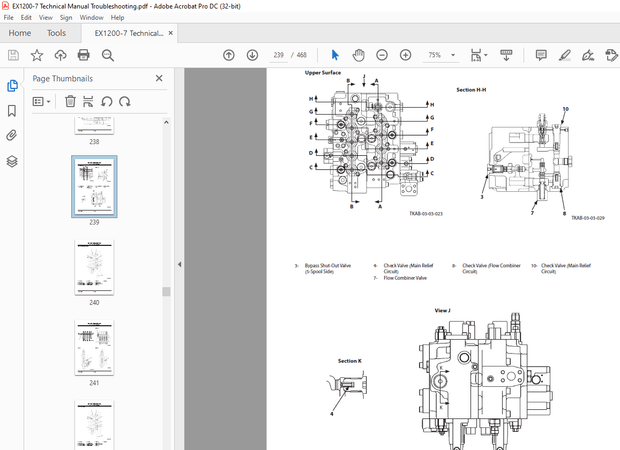The width and height of the screenshot is (620, 450).
Task: Click the Upper Surface label
Action: pyautogui.click(x=323, y=73)
